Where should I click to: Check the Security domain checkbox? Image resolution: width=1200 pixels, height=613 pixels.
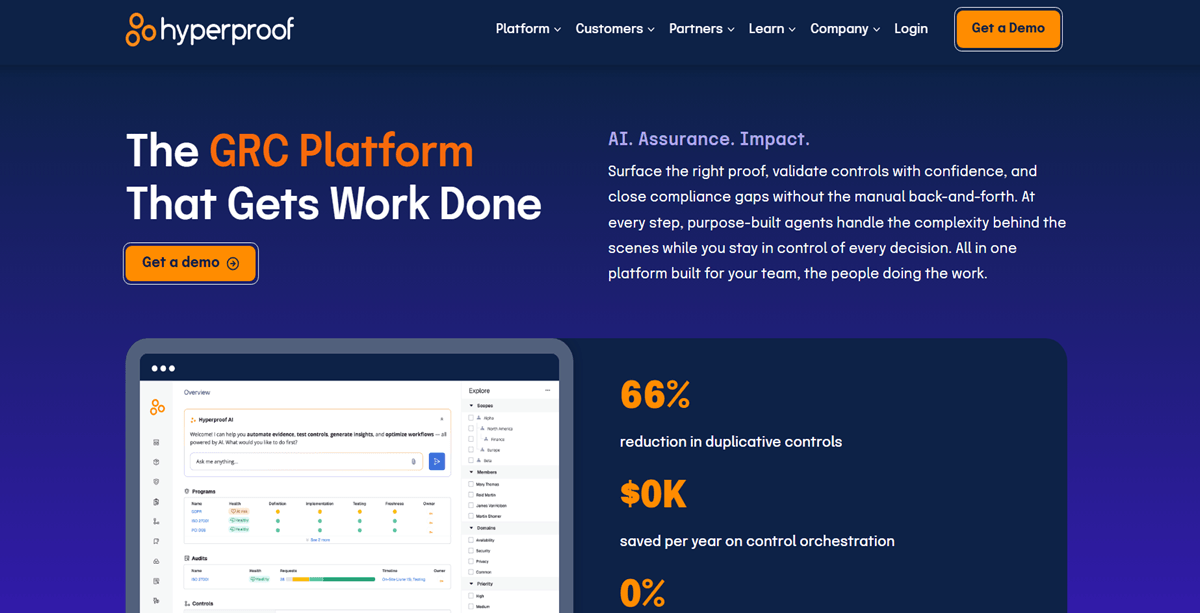(x=471, y=551)
